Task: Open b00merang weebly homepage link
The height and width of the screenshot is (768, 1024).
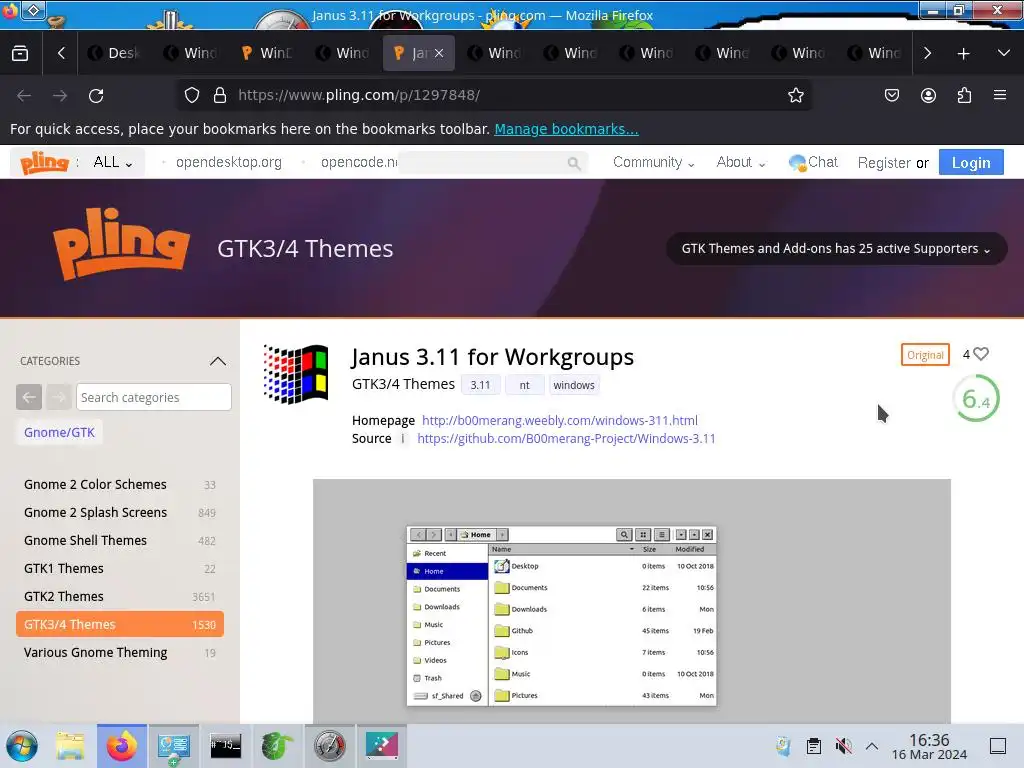Action: (560, 421)
